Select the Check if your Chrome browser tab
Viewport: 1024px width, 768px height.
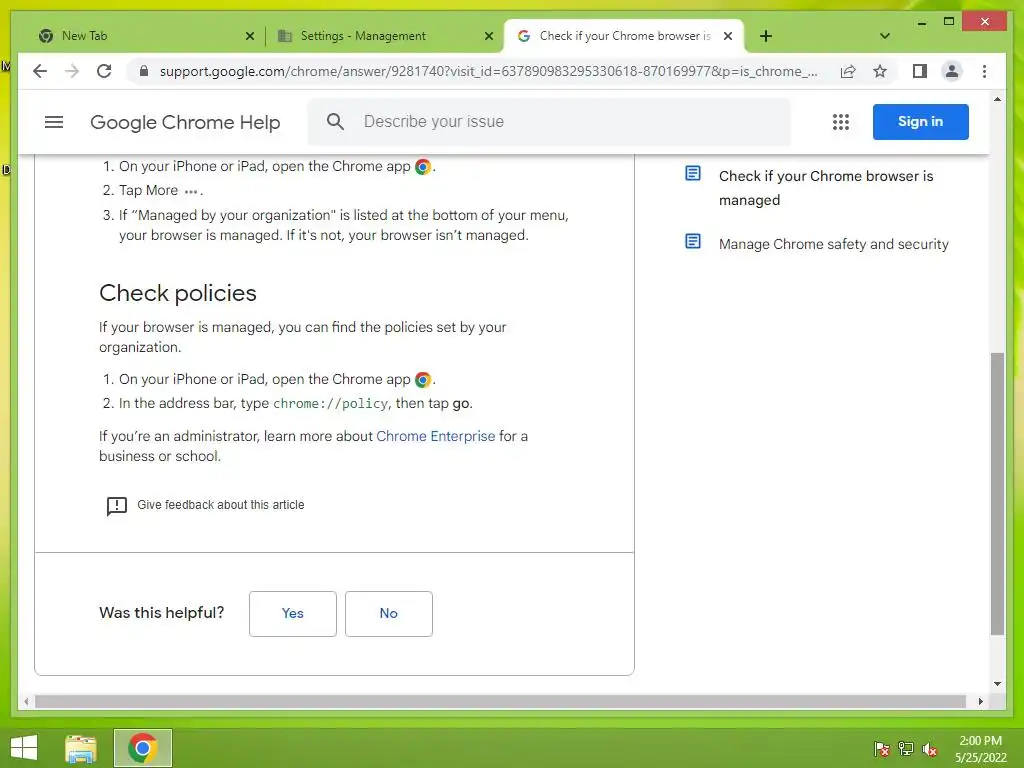624,36
